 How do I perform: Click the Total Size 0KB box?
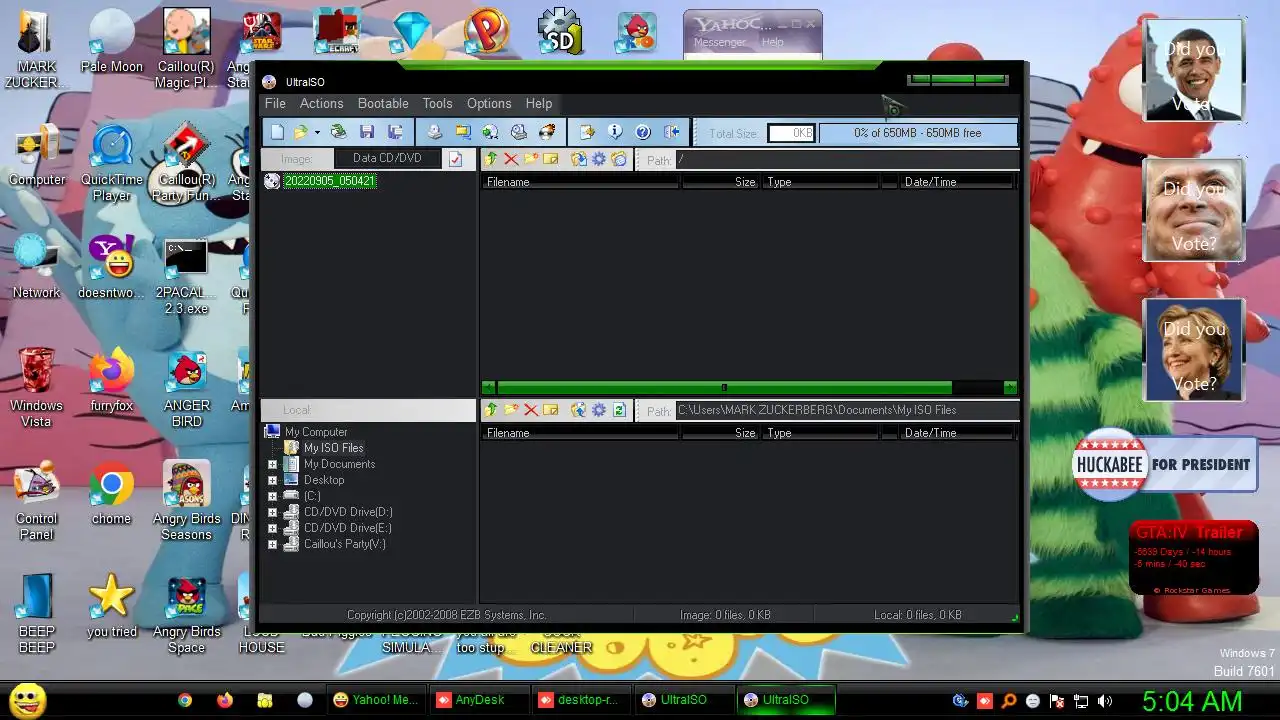click(x=792, y=133)
